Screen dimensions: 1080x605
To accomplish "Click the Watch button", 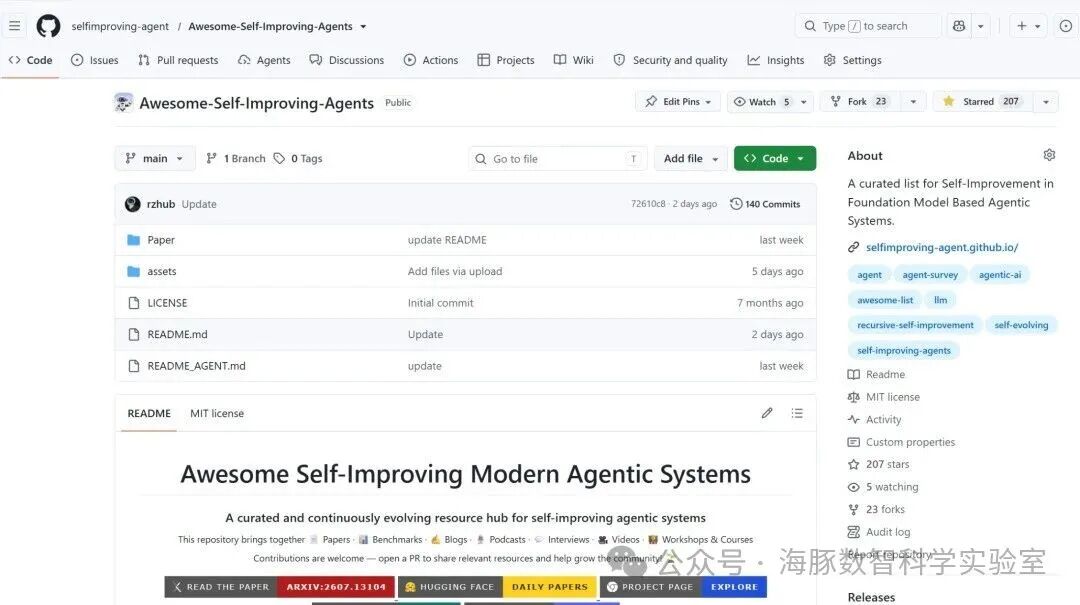I will tap(762, 101).
